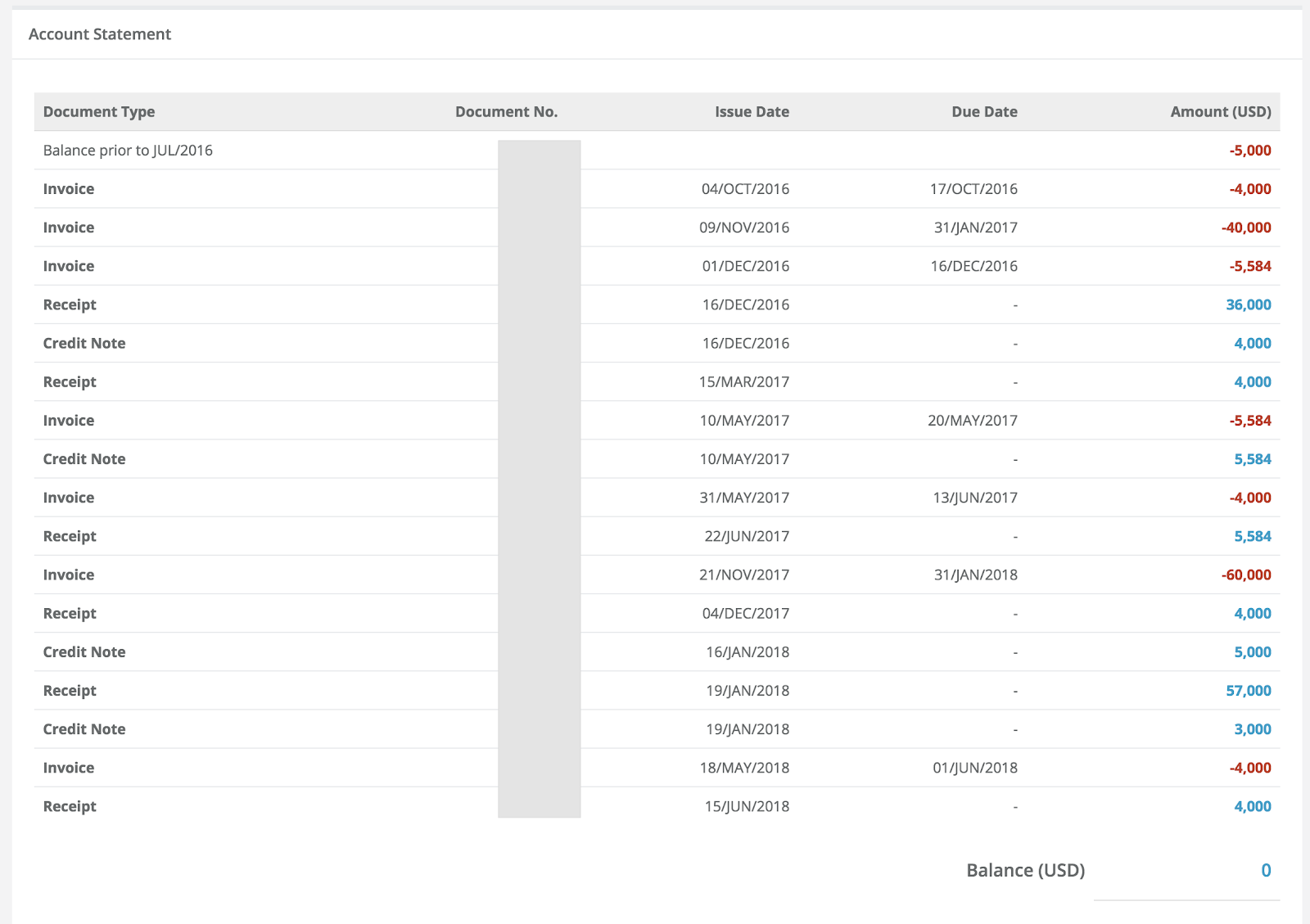Open the Credit Note issued on 19/JAN/2018
The image size is (1310, 924).
coord(84,729)
